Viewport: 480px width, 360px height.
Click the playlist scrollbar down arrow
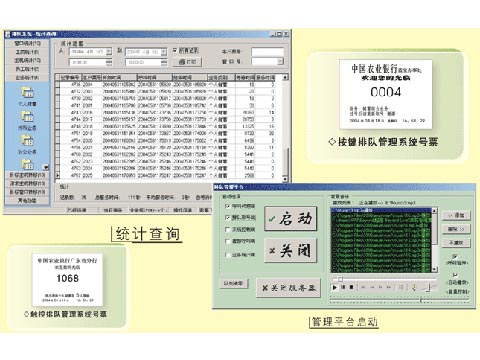(434, 269)
